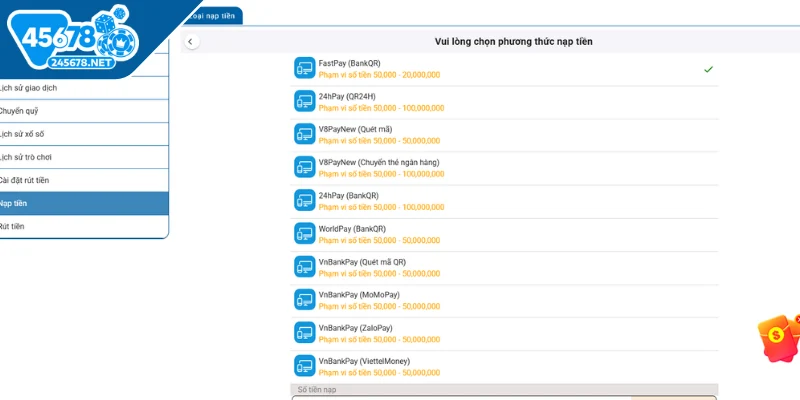Click the 45678 site logo
Screen dimensions: 800x400
pos(73,40)
